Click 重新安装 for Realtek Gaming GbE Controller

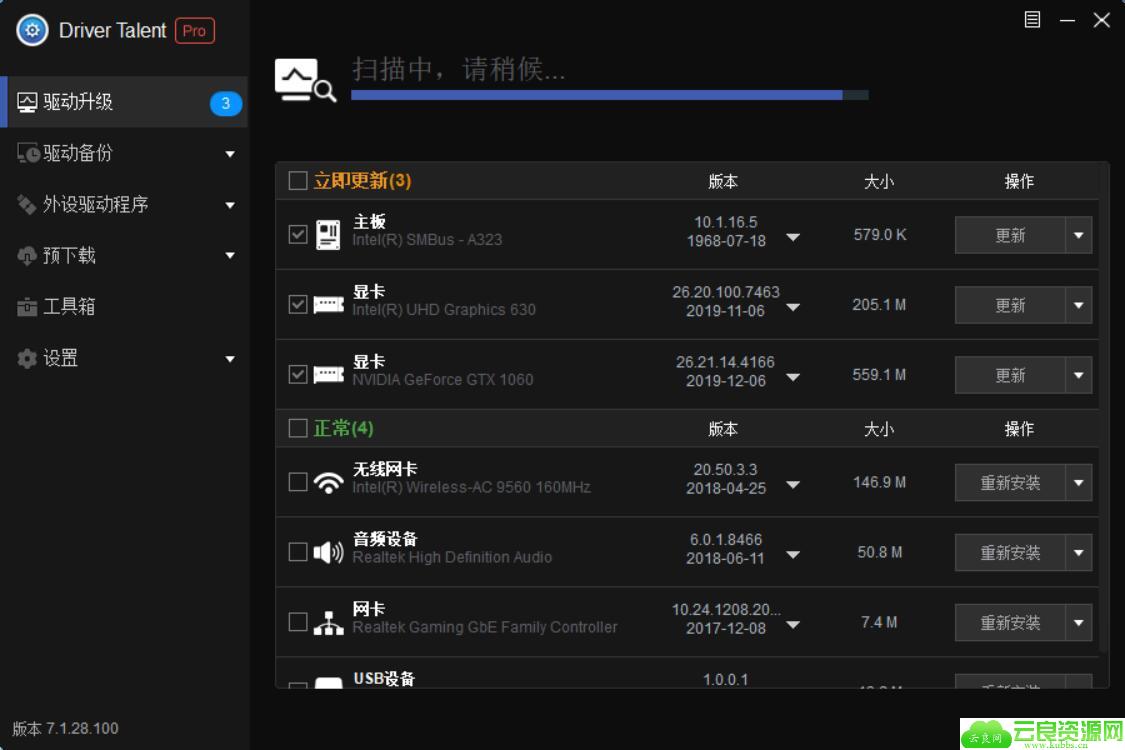click(x=1010, y=622)
